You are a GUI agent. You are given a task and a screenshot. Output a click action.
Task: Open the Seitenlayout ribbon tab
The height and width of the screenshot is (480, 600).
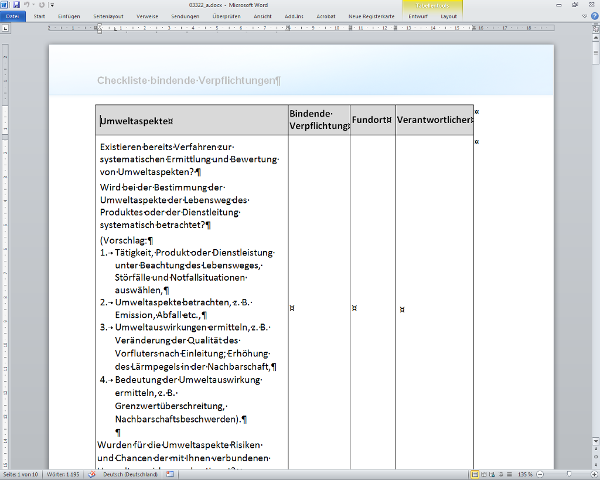(x=108, y=17)
